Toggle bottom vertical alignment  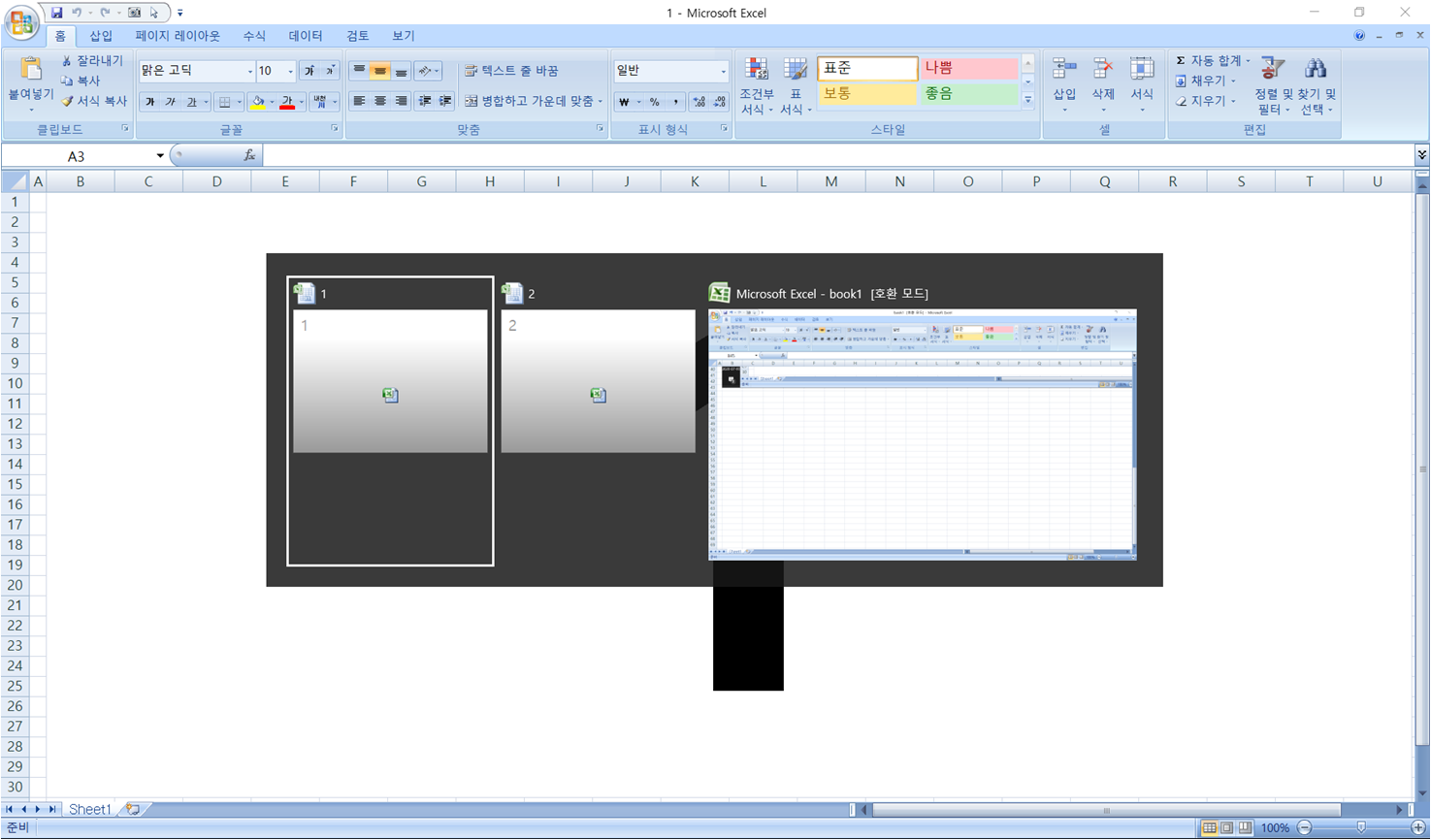click(x=400, y=71)
